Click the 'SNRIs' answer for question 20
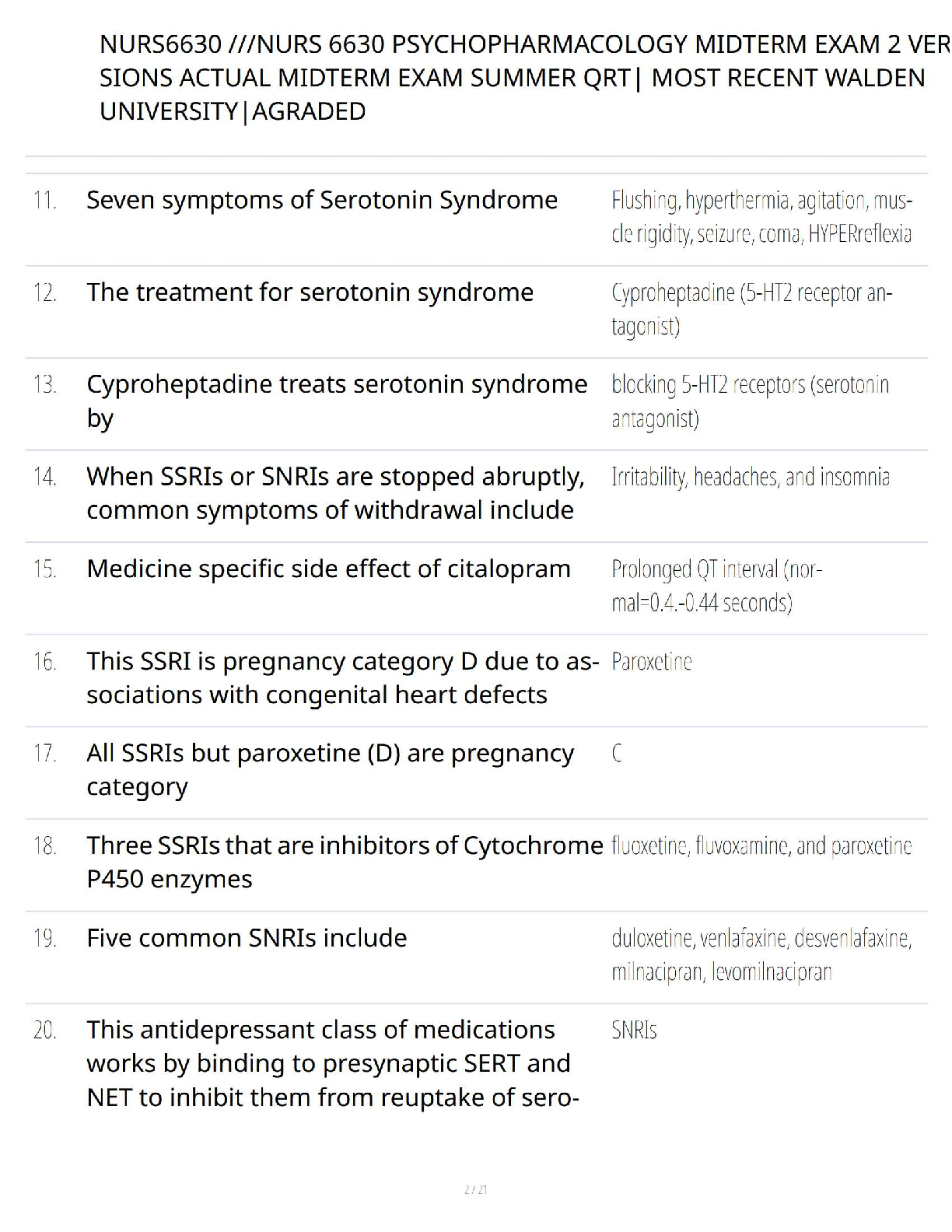This screenshot has width=952, height=1232. click(634, 1031)
